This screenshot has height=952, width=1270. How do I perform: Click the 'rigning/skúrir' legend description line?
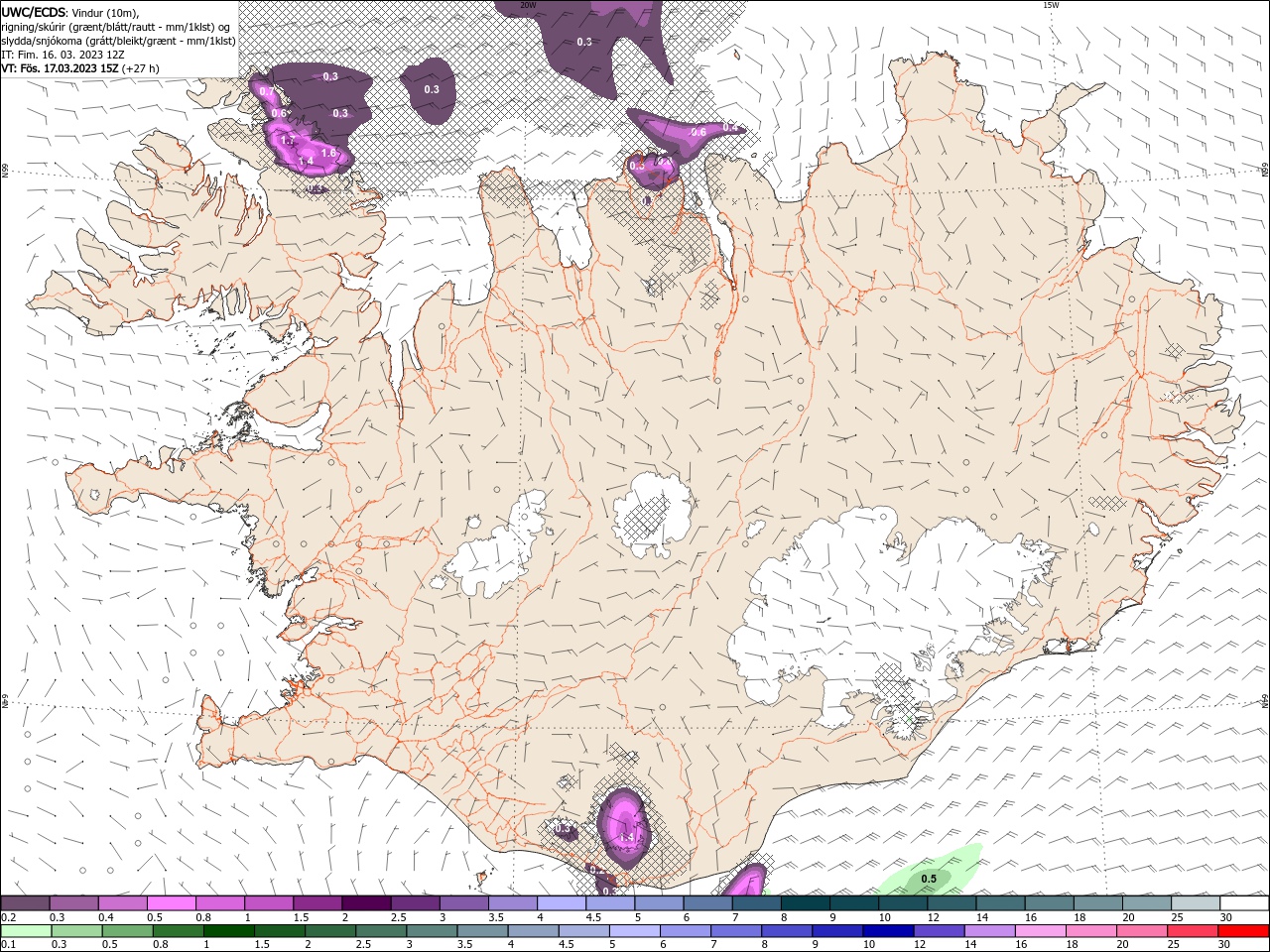point(115,27)
